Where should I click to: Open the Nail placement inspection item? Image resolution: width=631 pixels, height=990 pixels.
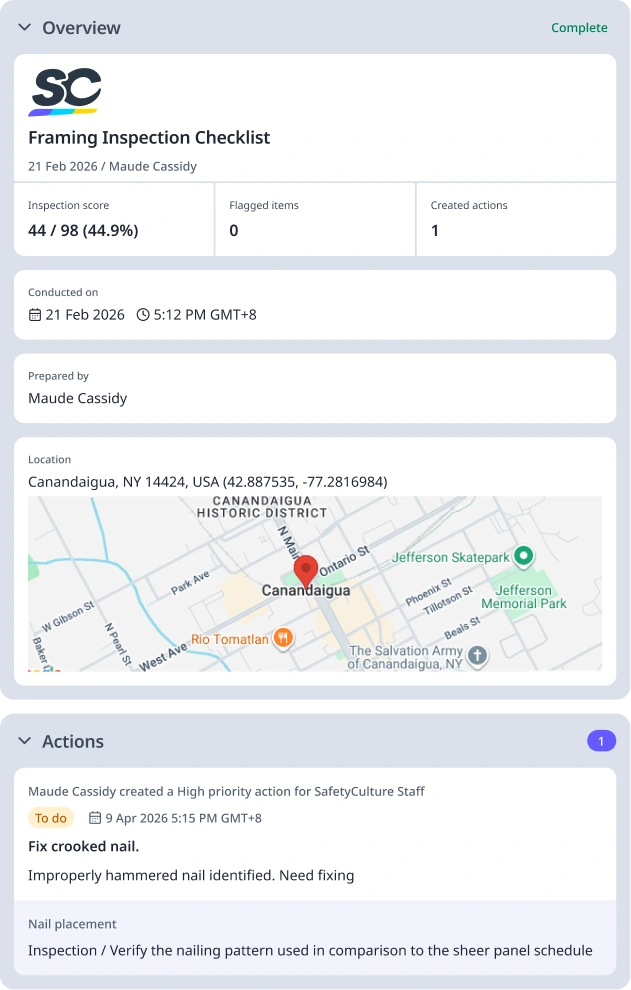pos(315,938)
